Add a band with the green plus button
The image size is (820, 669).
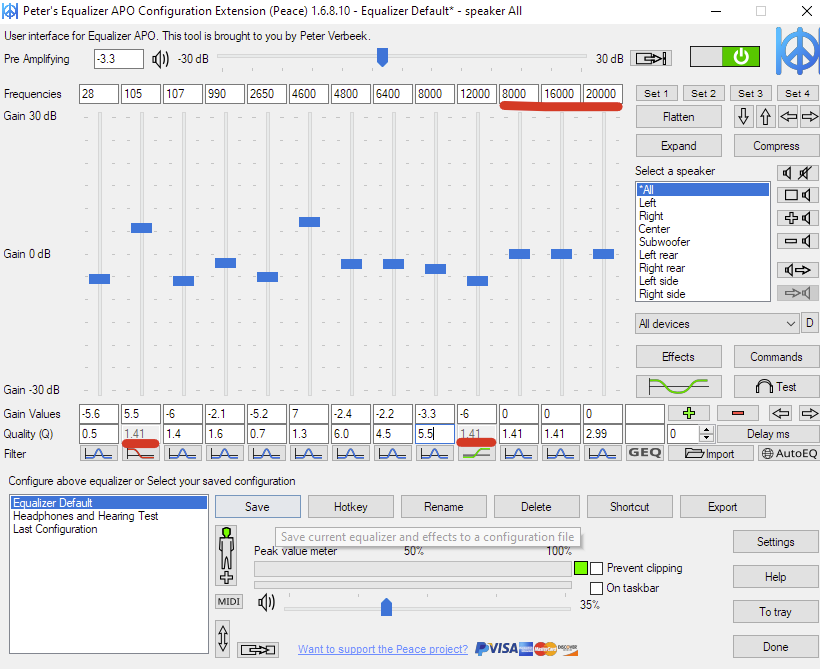point(689,413)
